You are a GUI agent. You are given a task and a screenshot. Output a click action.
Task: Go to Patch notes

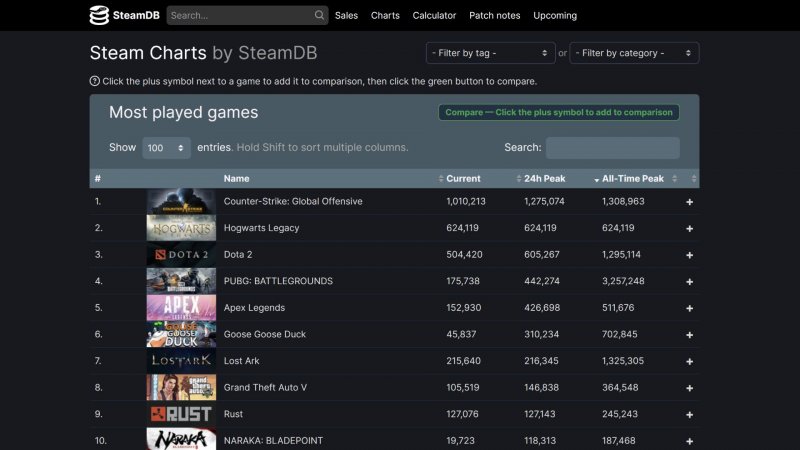[x=495, y=15]
